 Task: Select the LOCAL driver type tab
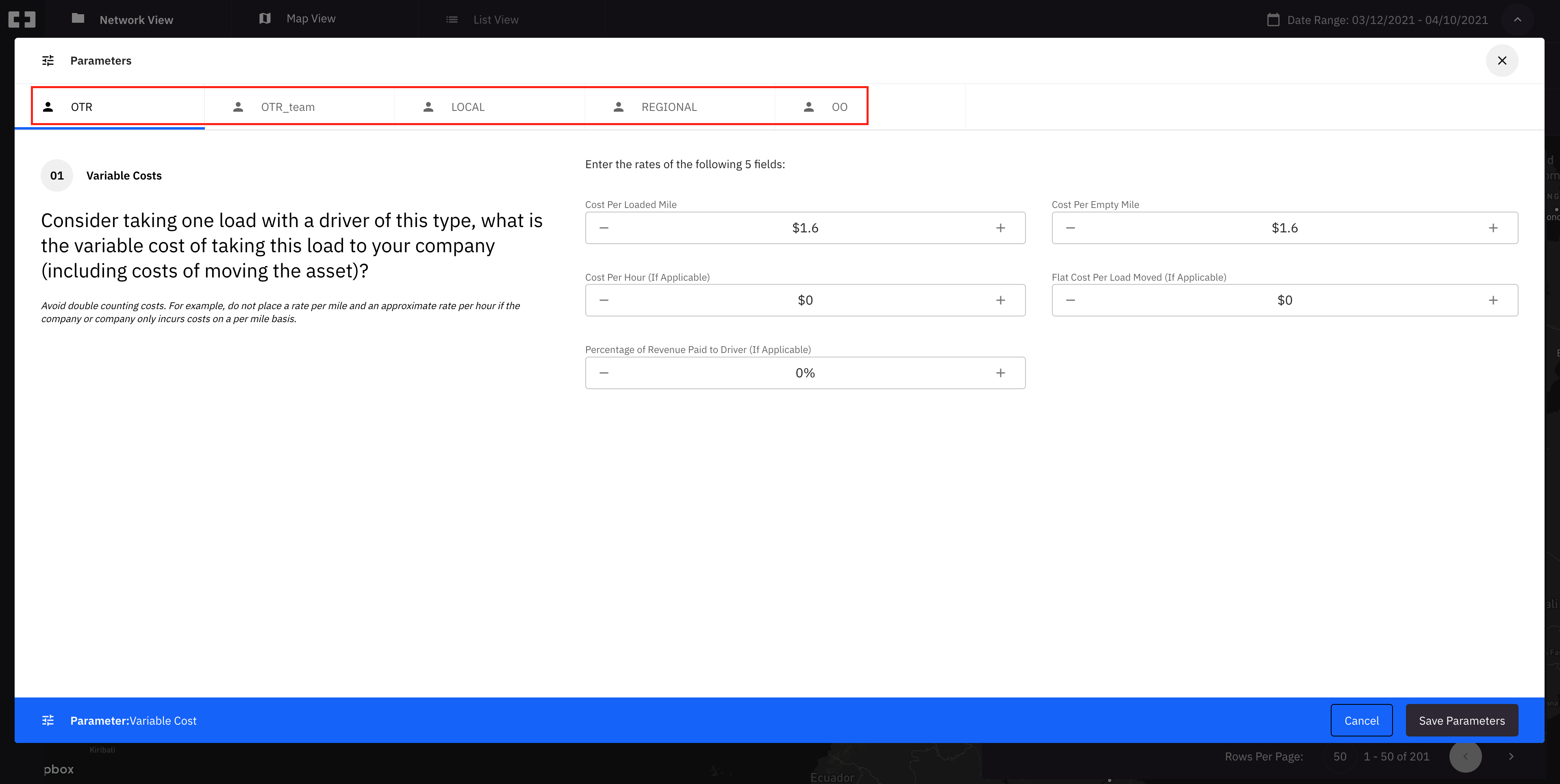(x=467, y=107)
